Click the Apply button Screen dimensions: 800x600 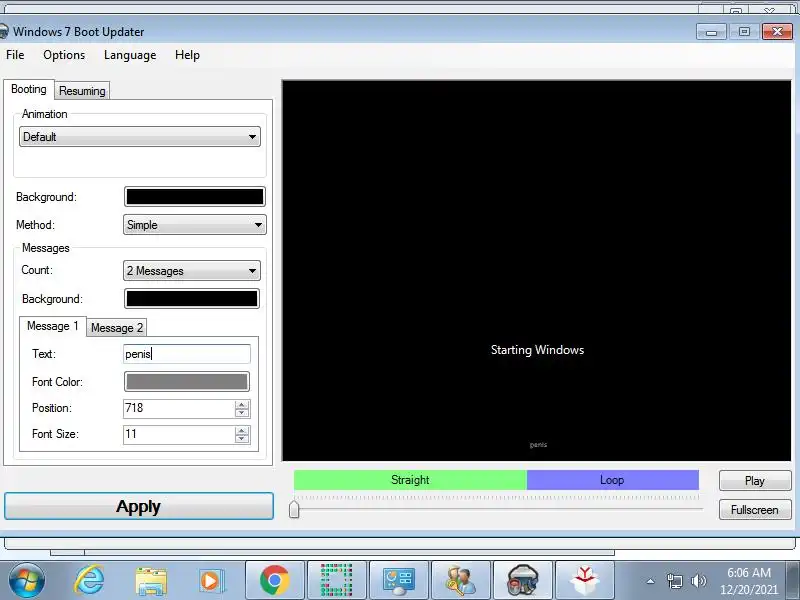(x=139, y=506)
